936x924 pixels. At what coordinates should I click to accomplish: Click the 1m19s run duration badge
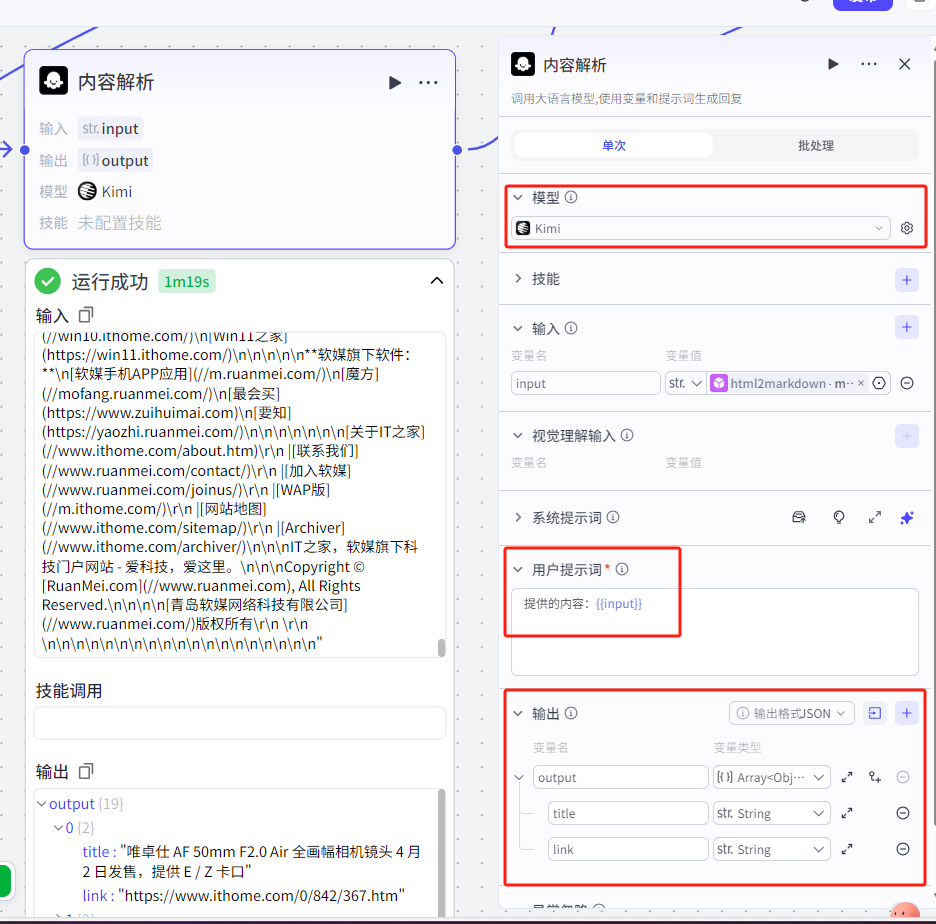coord(187,282)
